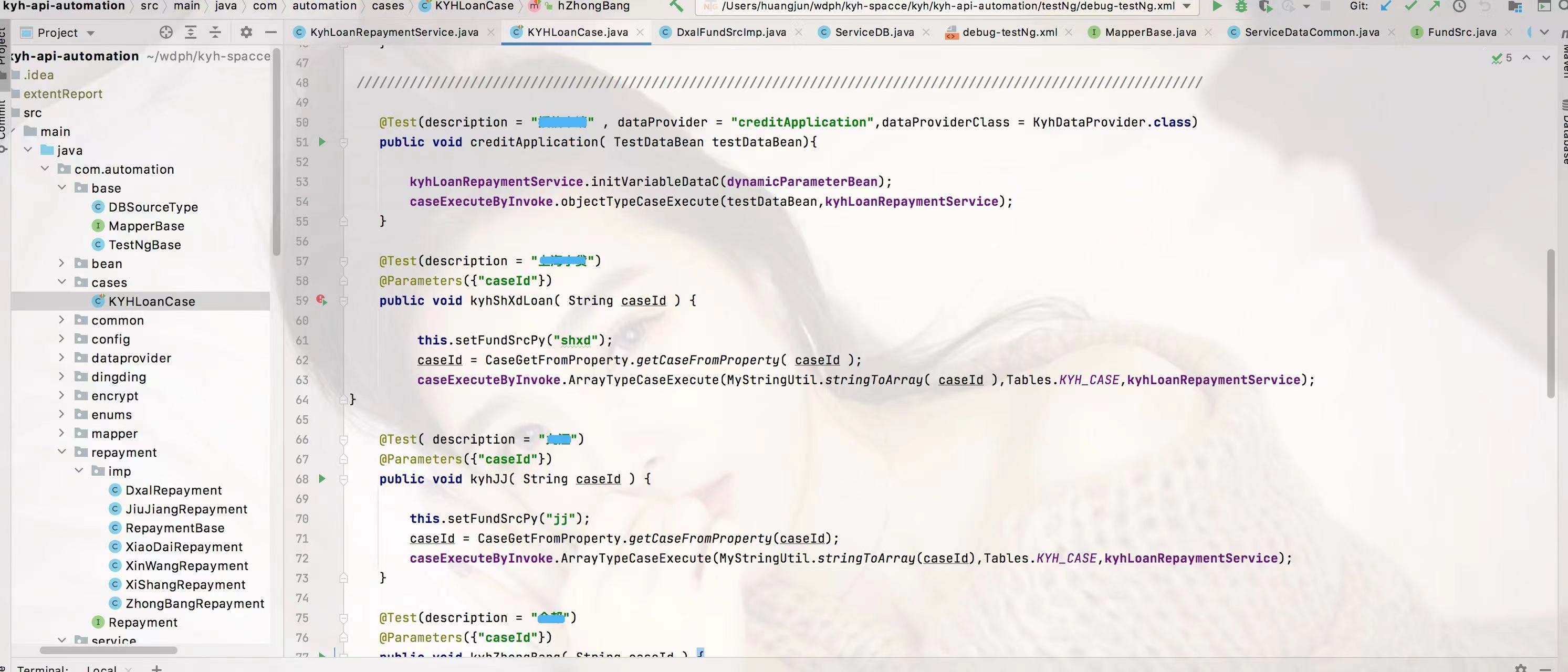Click the Collapse All icon in Project panel
The image size is (1568, 672).
(215, 32)
